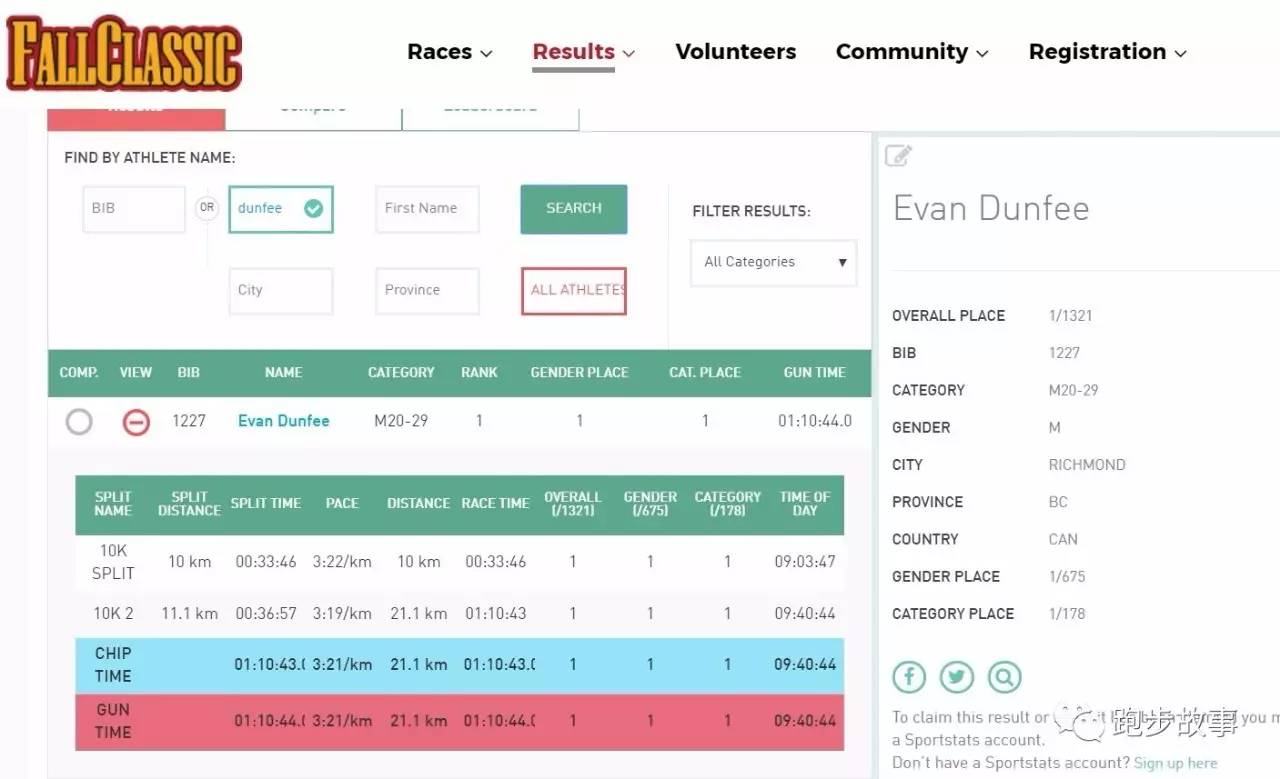Share result on Twitter icon
Image resolution: width=1280 pixels, height=779 pixels.
pyautogui.click(x=956, y=677)
